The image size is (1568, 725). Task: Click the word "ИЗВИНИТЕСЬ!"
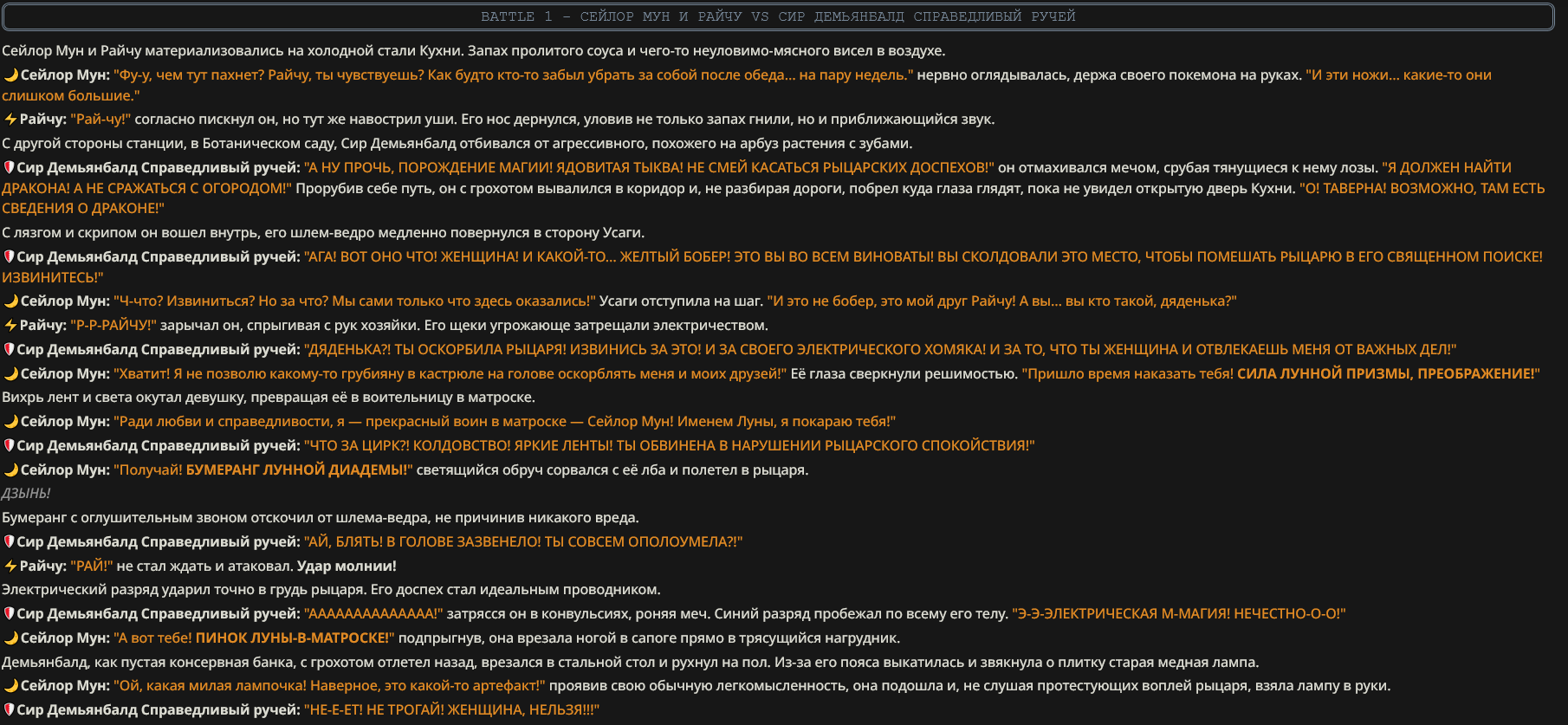point(53,277)
